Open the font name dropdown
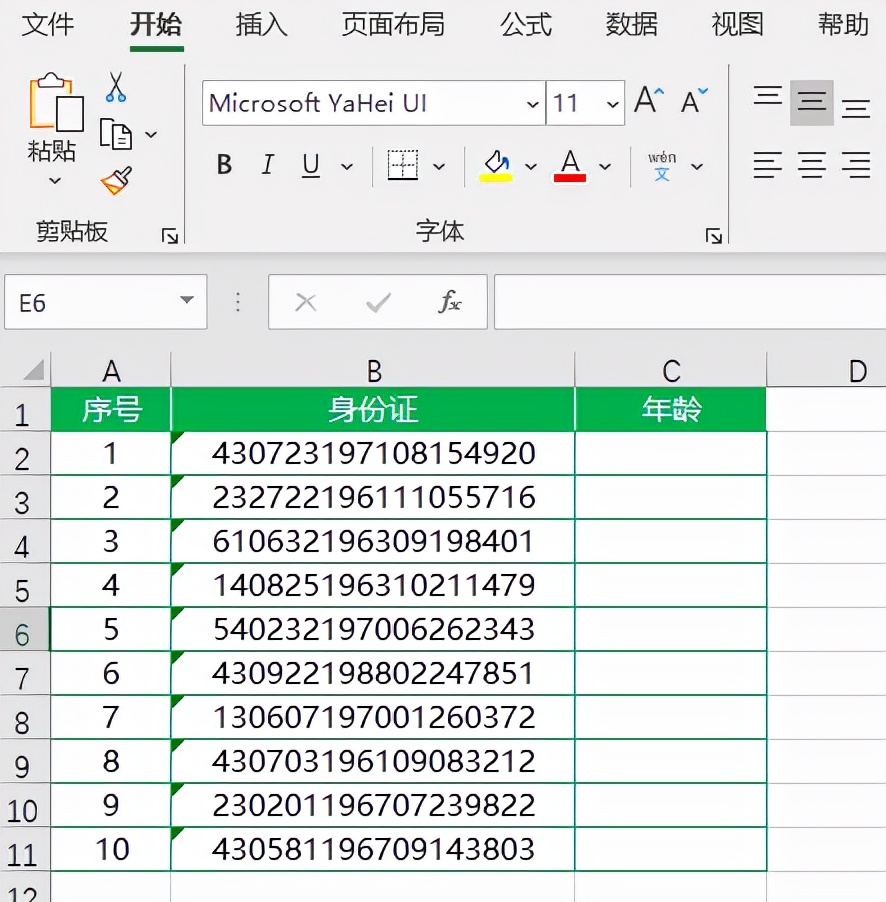886x902 pixels. 532,104
